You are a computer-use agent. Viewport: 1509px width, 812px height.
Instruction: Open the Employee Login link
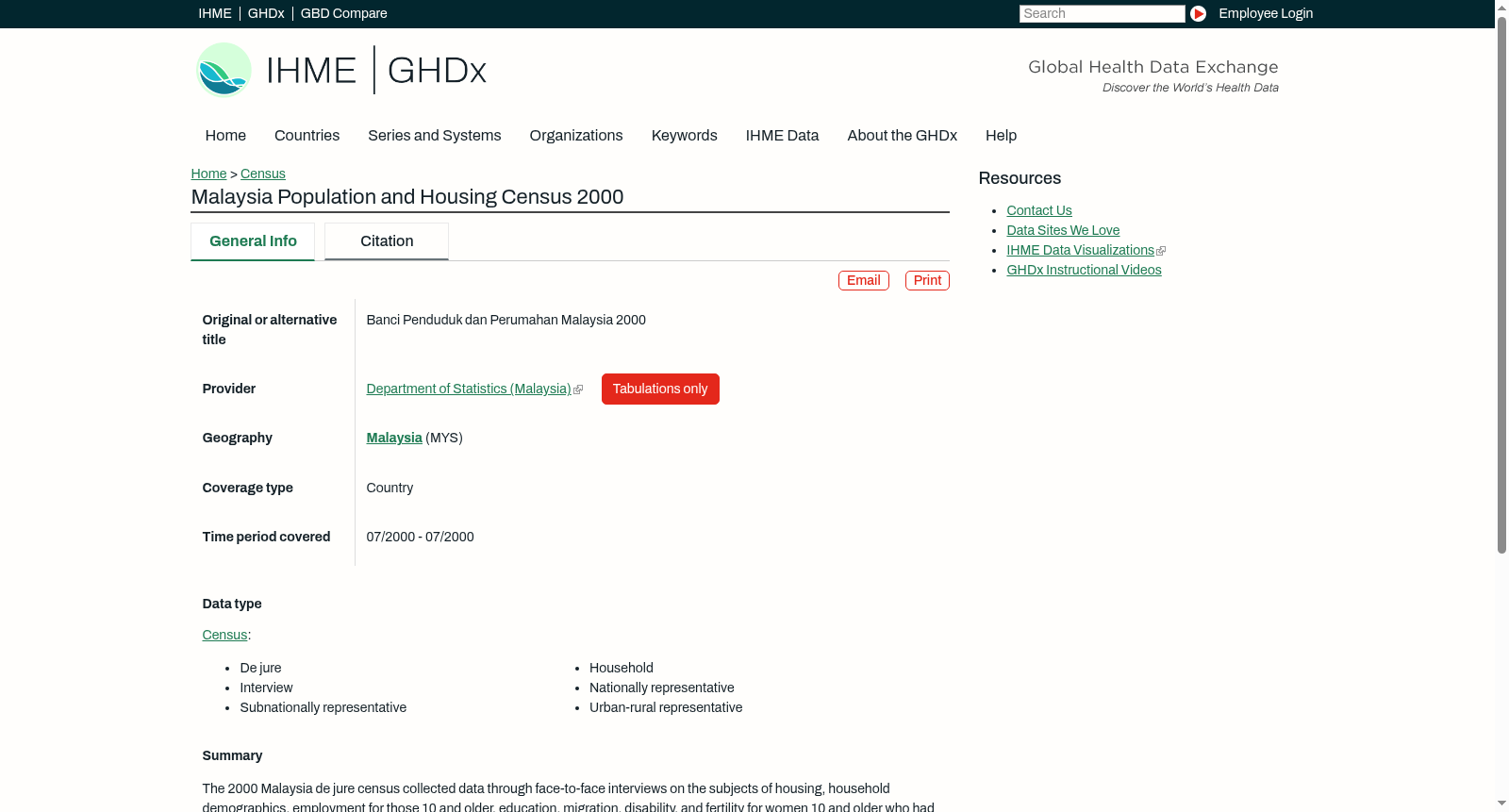click(1266, 13)
